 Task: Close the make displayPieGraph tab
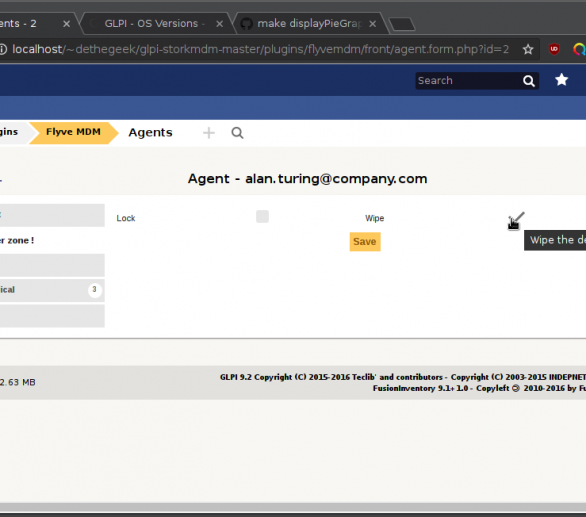373,24
